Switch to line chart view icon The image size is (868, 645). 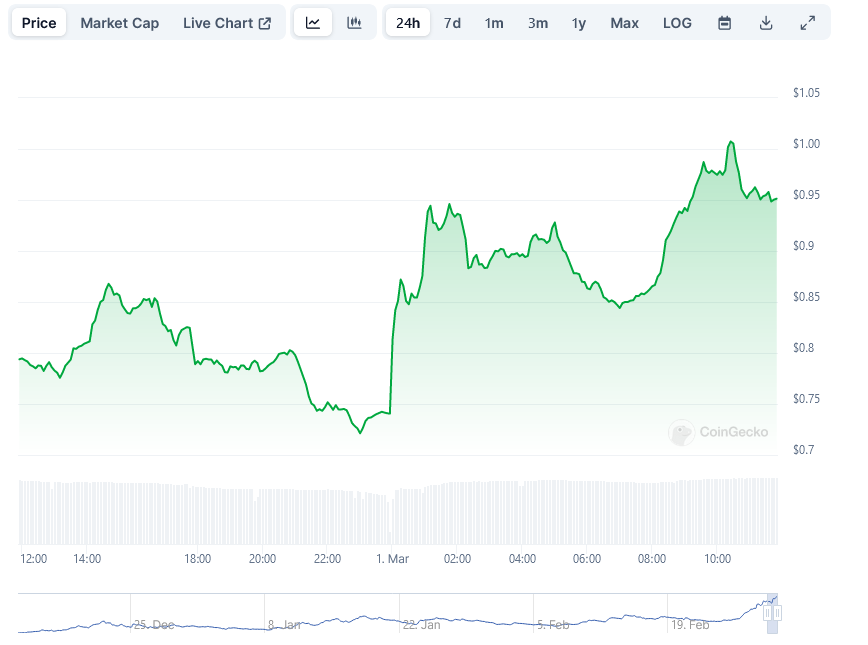(313, 23)
